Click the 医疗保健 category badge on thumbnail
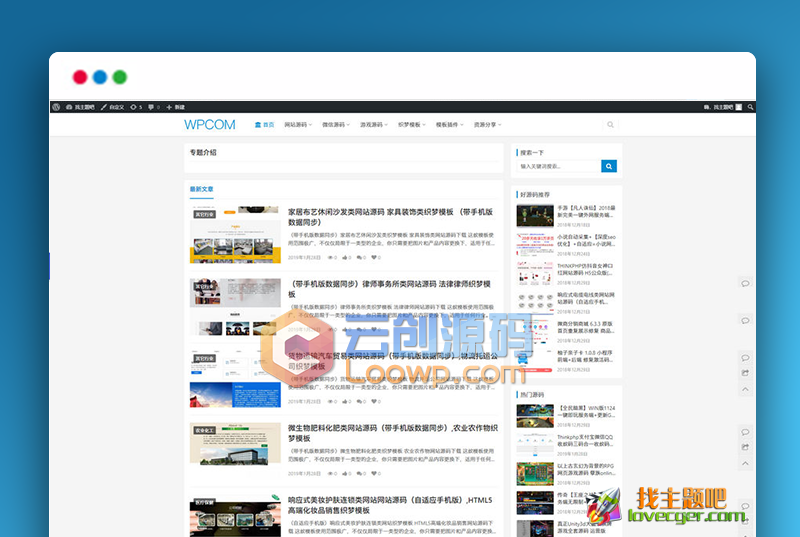 pyautogui.click(x=205, y=502)
